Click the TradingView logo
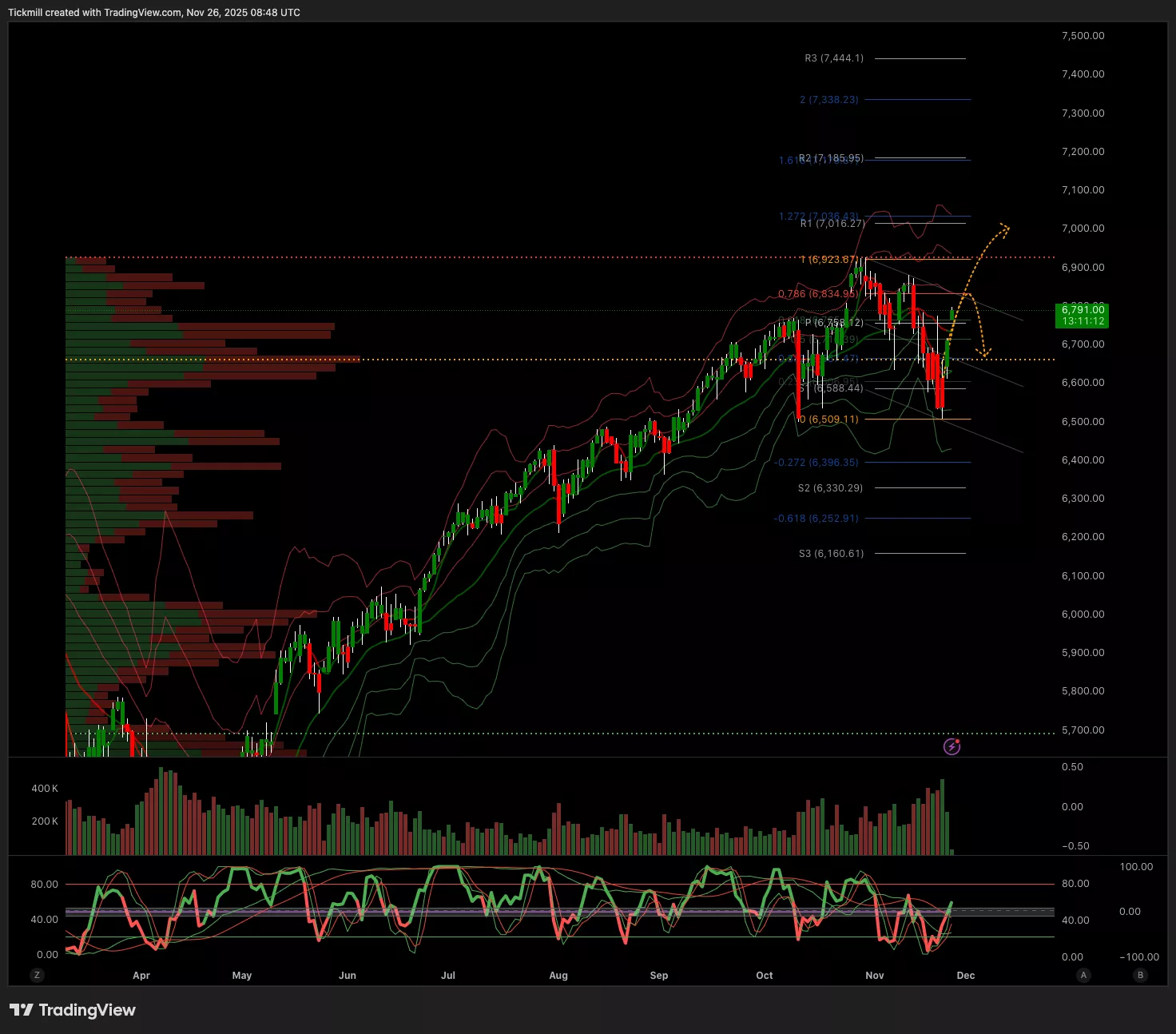1176x1034 pixels. click(x=73, y=1010)
